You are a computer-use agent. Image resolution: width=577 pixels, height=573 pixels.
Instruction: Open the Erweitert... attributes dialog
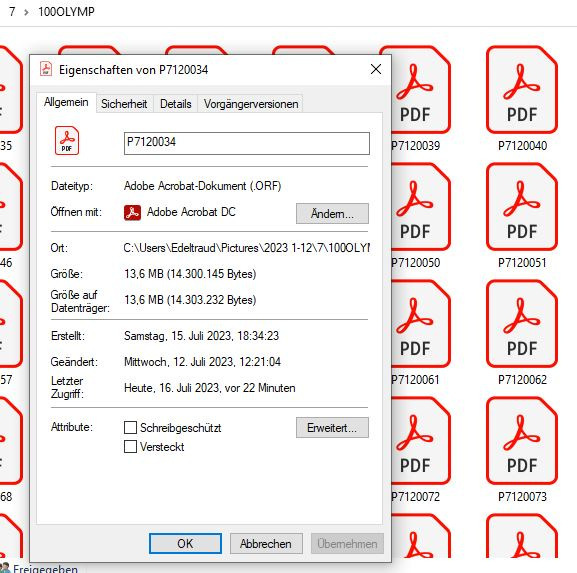click(x=332, y=428)
